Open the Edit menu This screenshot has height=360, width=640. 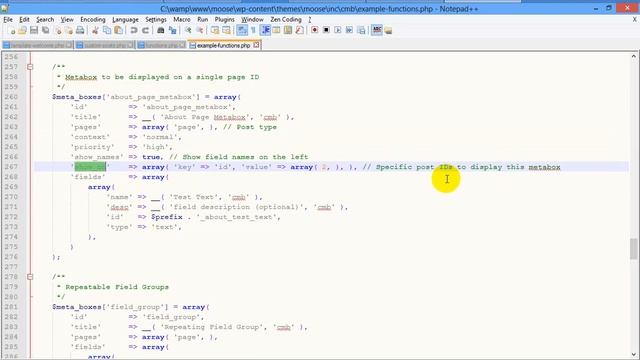pos(24,20)
